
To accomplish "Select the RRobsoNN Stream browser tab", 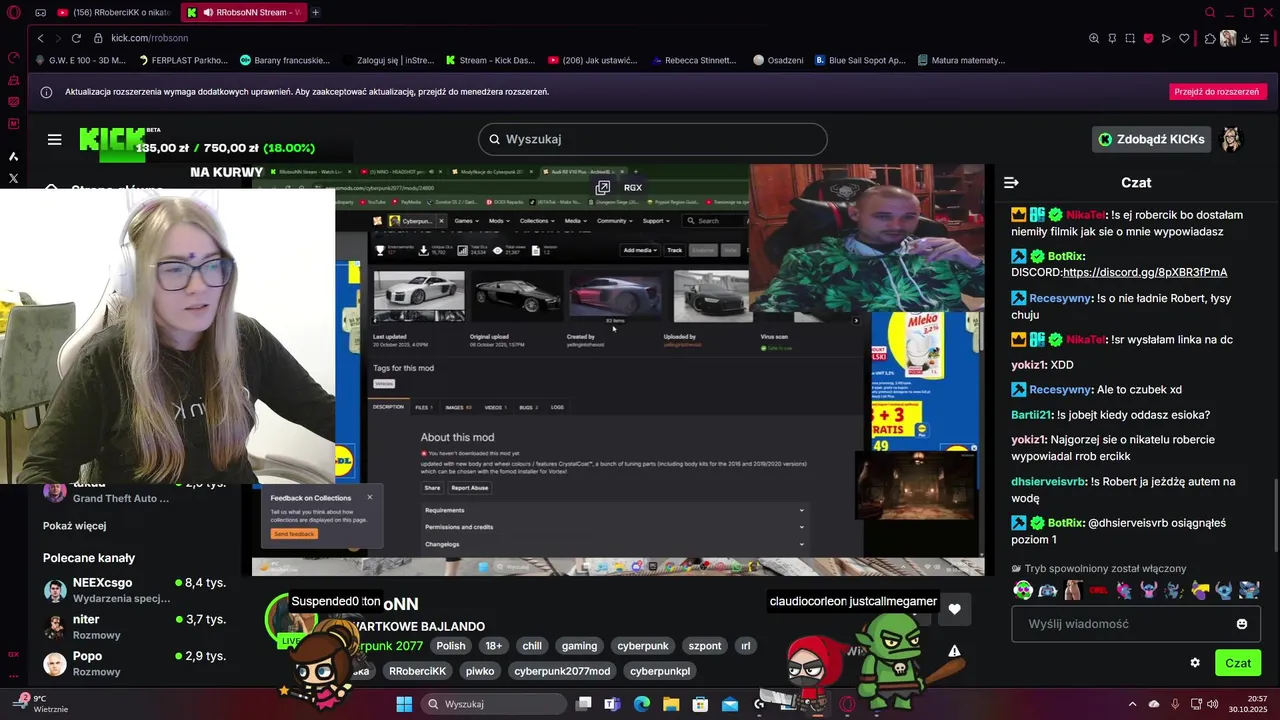I will (x=244, y=12).
